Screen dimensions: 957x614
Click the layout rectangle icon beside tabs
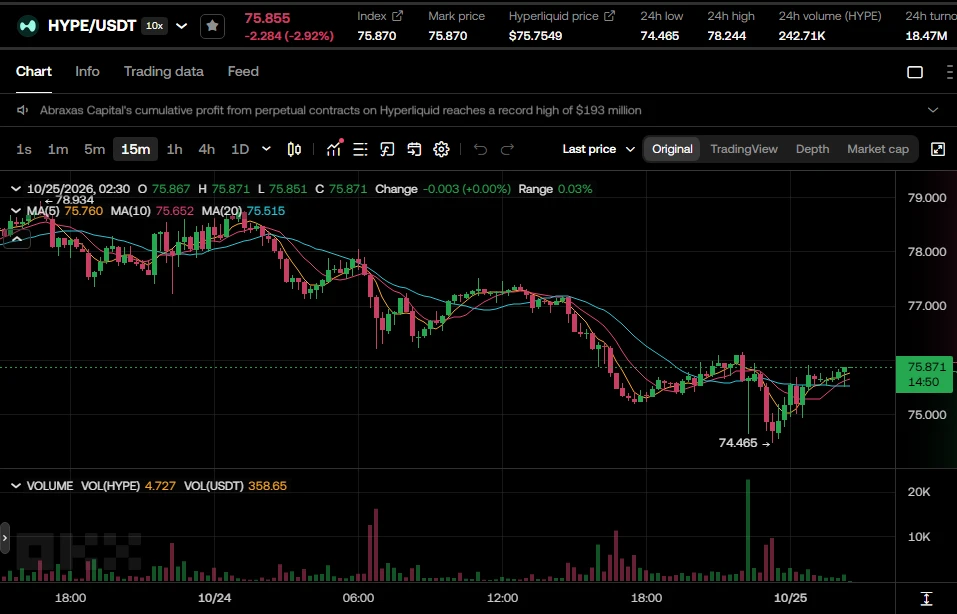tap(915, 72)
